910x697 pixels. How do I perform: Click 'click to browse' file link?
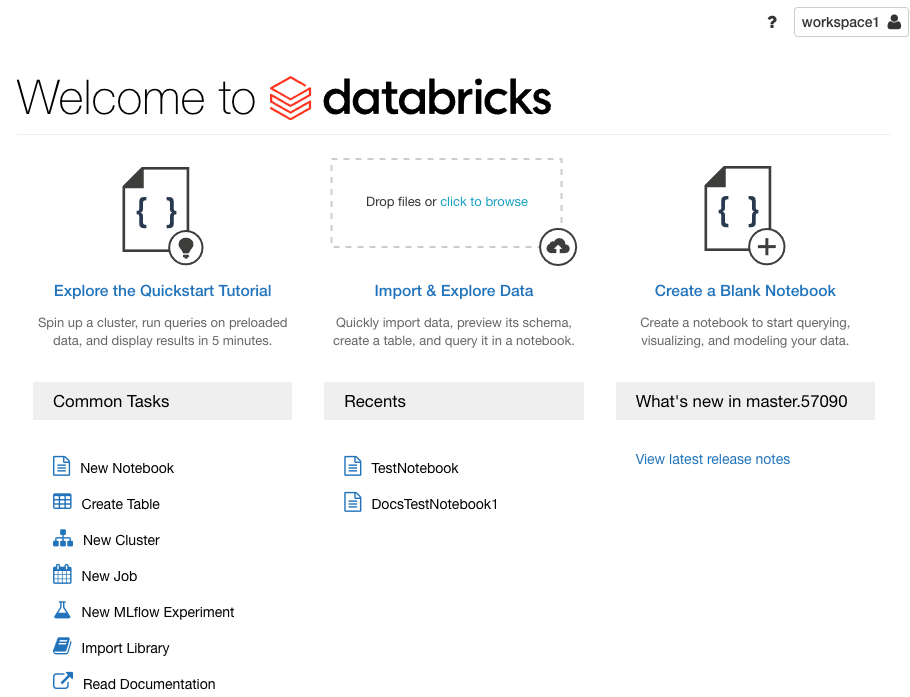pos(484,202)
